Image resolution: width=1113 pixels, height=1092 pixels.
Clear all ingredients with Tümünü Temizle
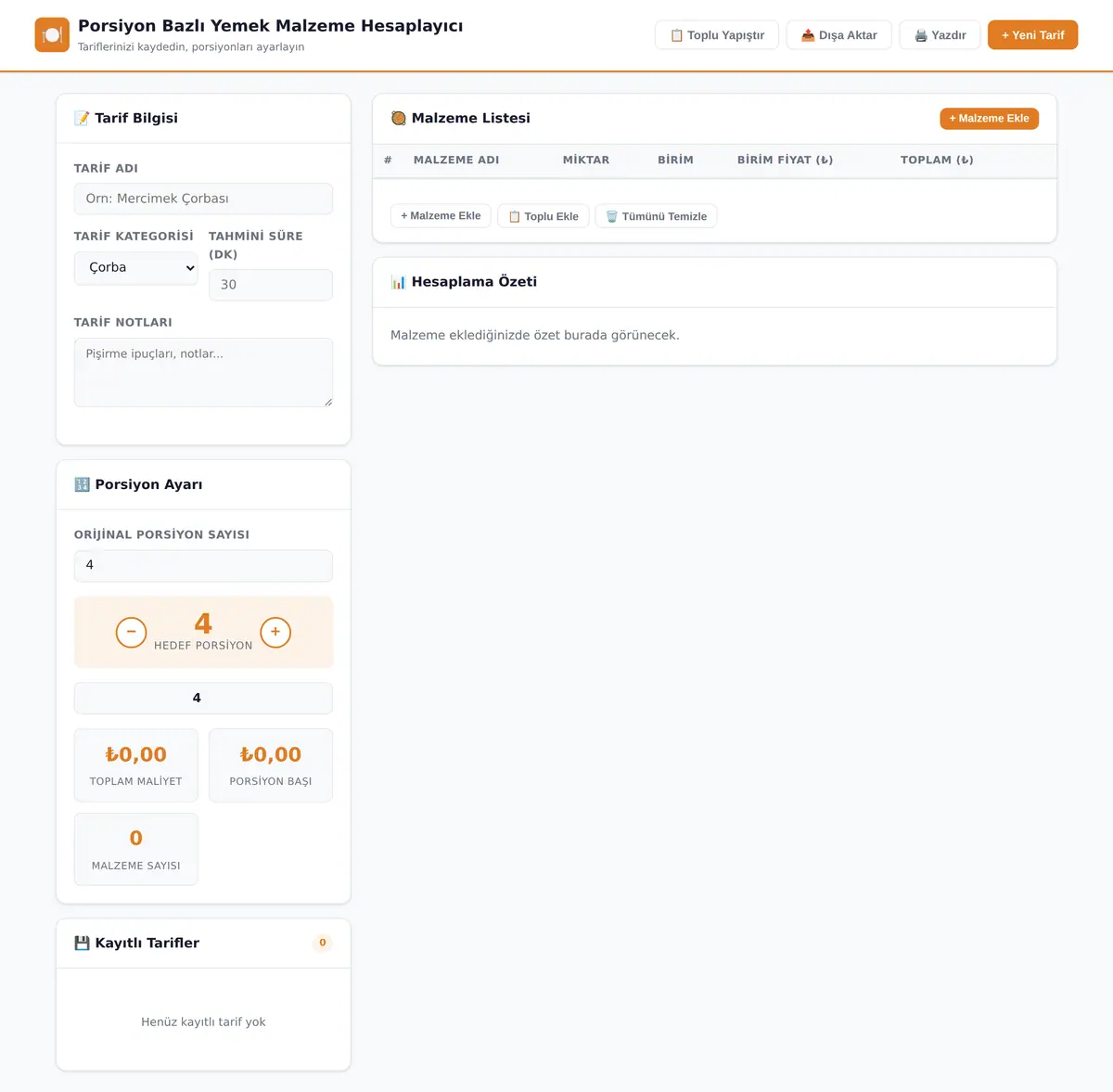pyautogui.click(x=656, y=216)
